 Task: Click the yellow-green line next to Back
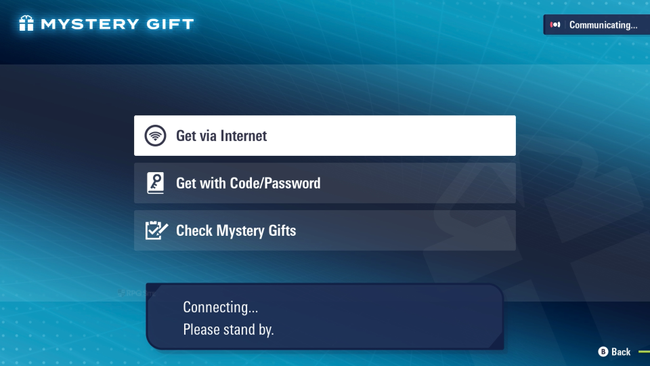click(x=644, y=352)
